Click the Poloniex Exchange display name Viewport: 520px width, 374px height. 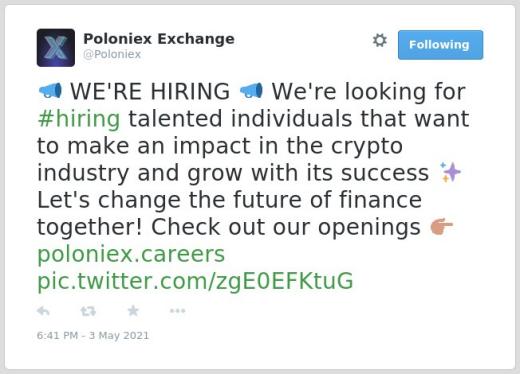[x=159, y=39]
